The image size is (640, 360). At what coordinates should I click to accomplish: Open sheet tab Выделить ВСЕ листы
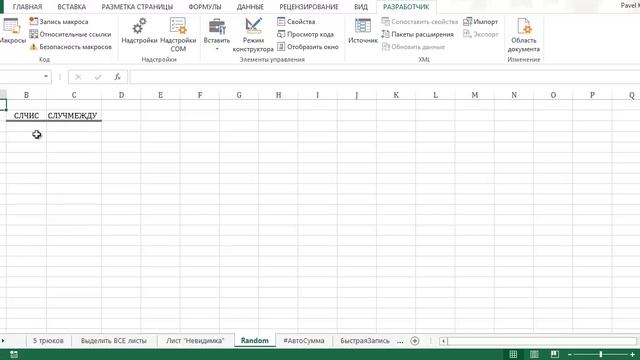[113, 340]
